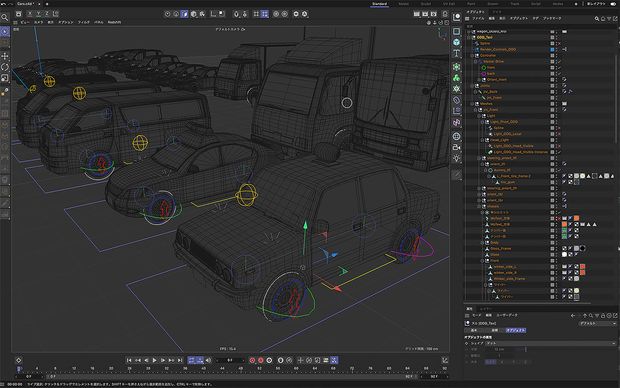Select the Rotate tool in left palette

point(5,67)
